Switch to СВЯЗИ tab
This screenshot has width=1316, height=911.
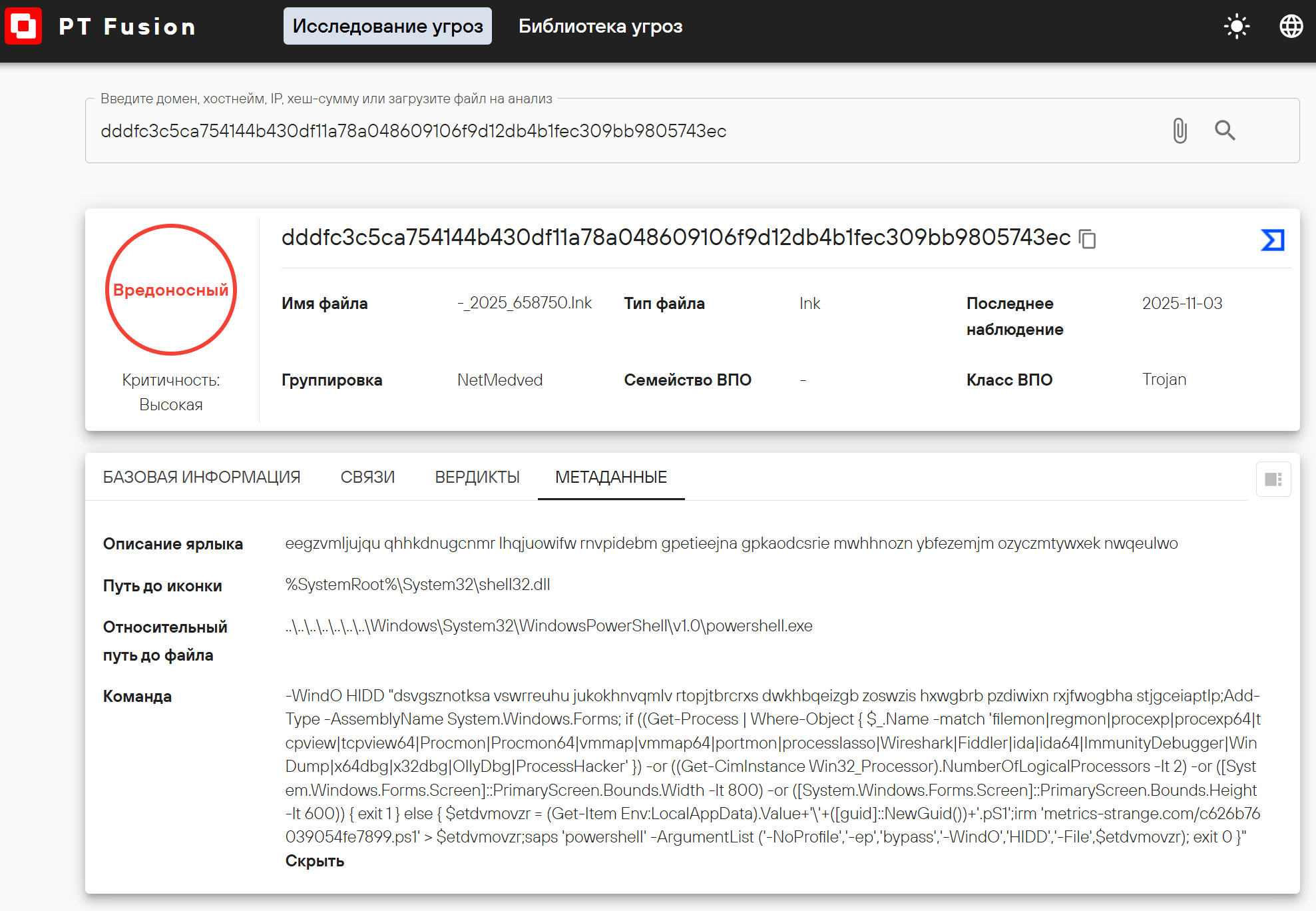tap(367, 477)
